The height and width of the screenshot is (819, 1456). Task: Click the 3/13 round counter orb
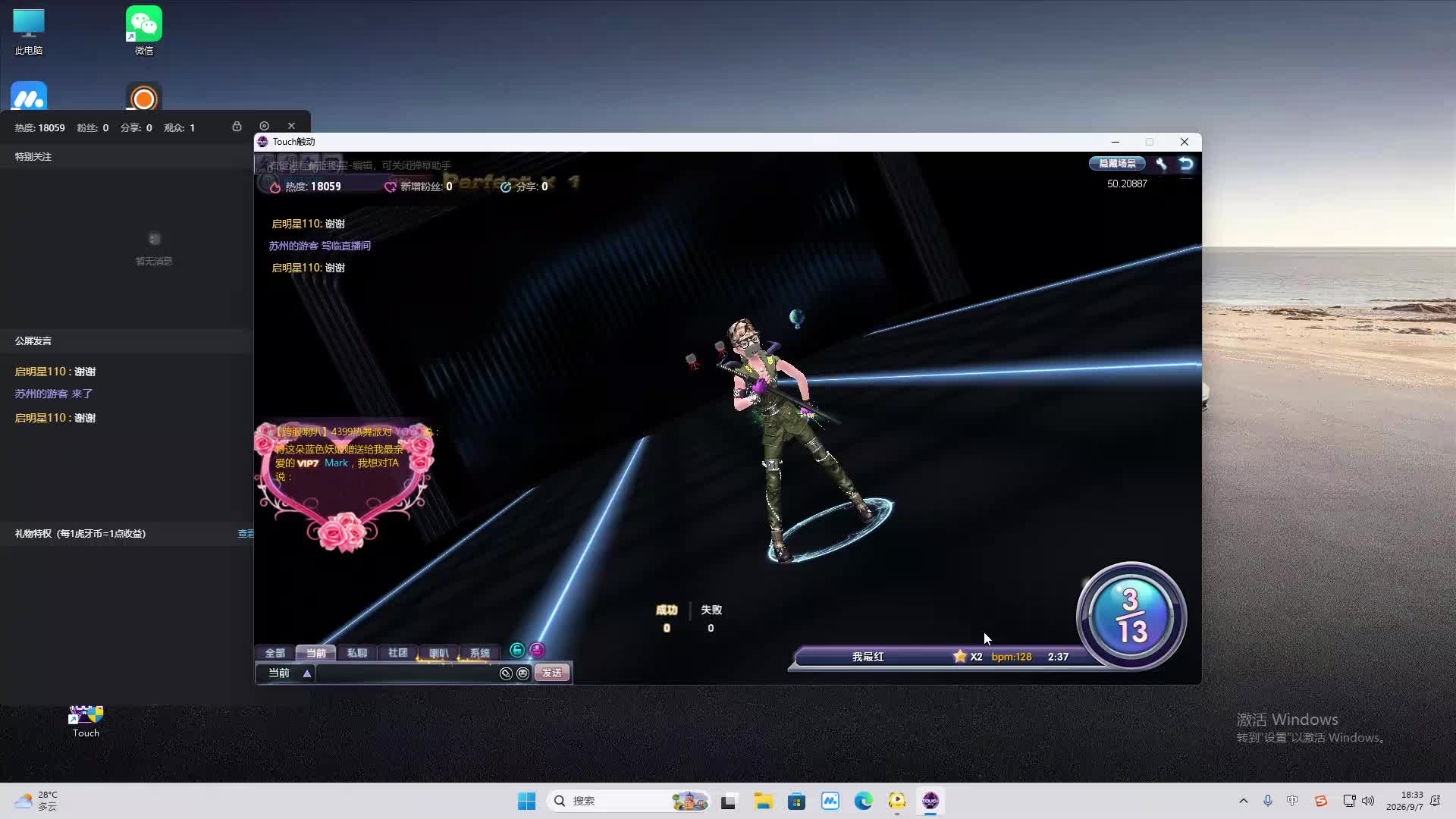click(x=1131, y=616)
